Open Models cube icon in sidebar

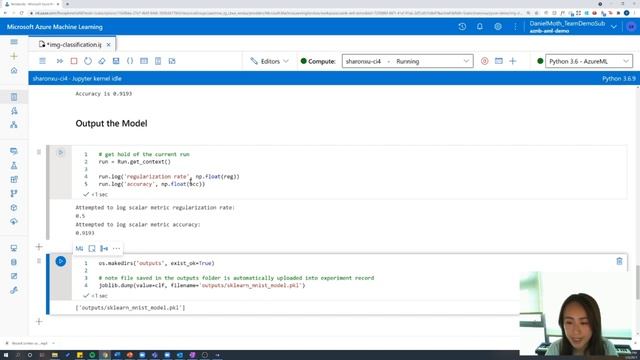coord(14,207)
